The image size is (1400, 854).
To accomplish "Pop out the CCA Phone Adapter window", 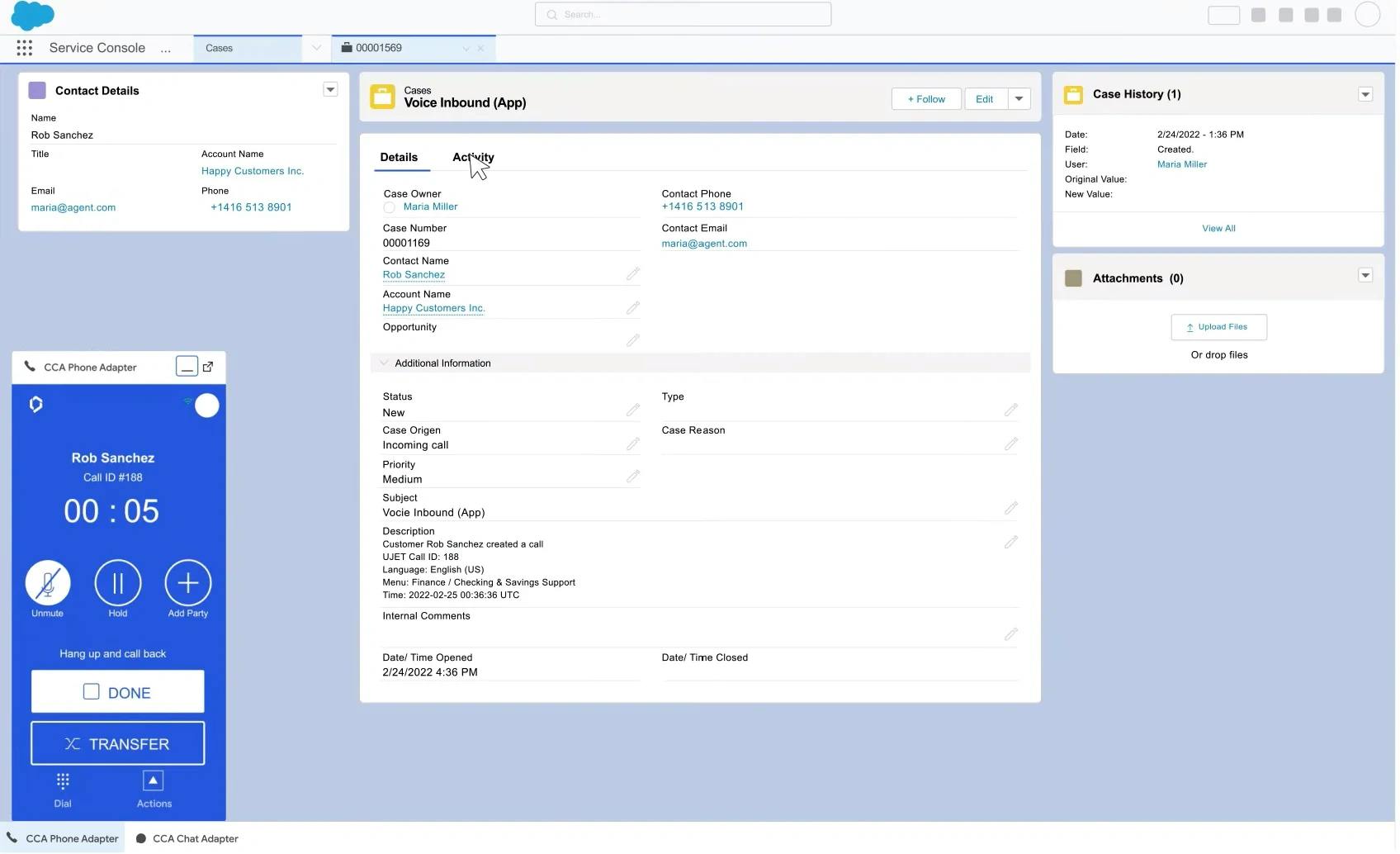I will 208,366.
